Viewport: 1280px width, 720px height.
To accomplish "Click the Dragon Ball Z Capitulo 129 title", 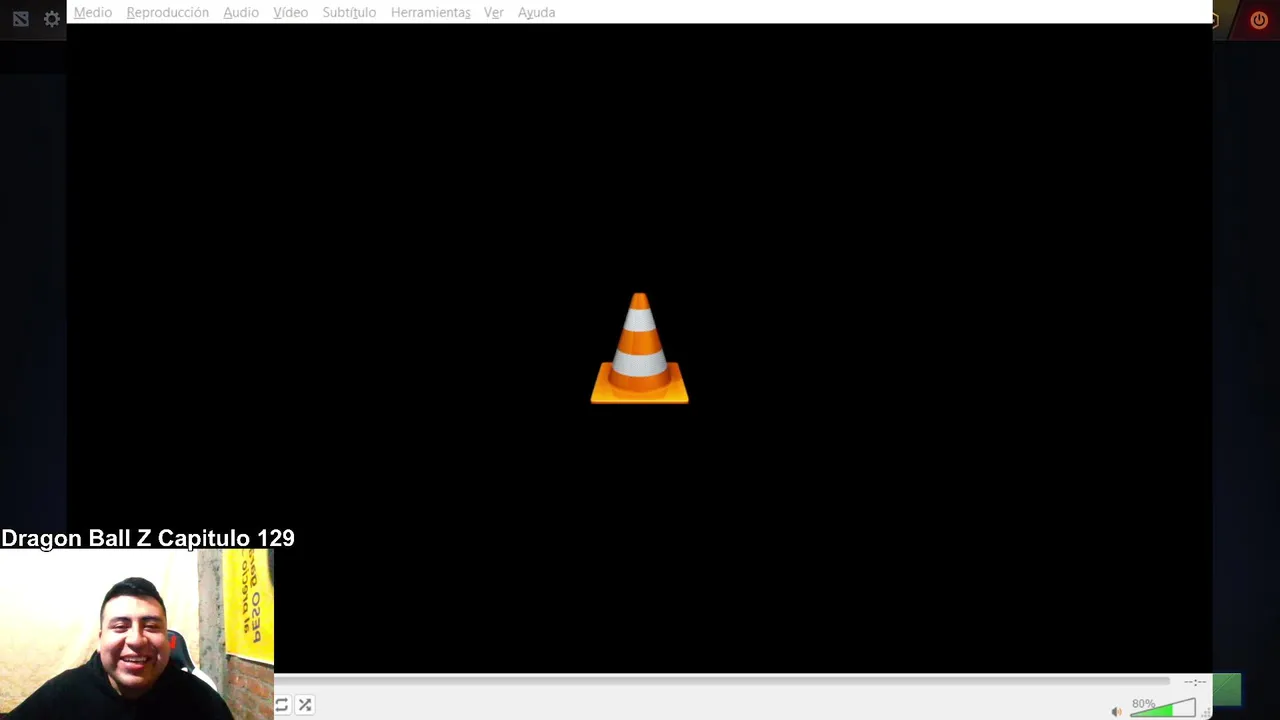I will point(148,538).
